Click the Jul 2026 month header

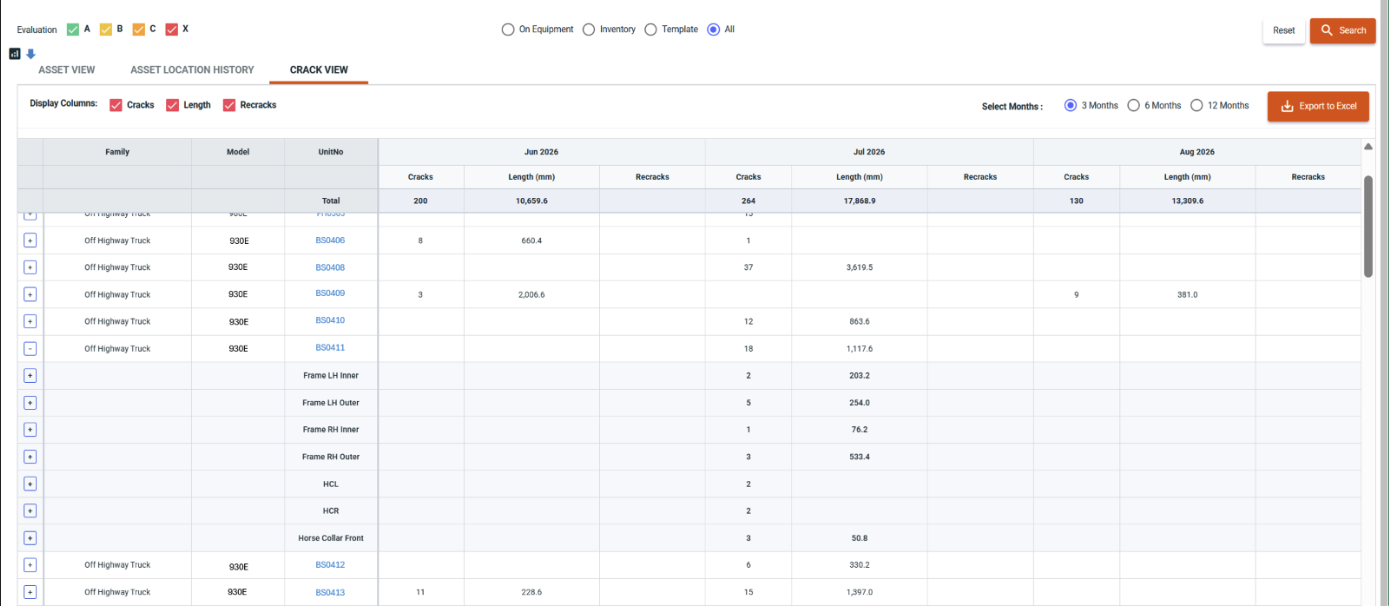coord(869,152)
